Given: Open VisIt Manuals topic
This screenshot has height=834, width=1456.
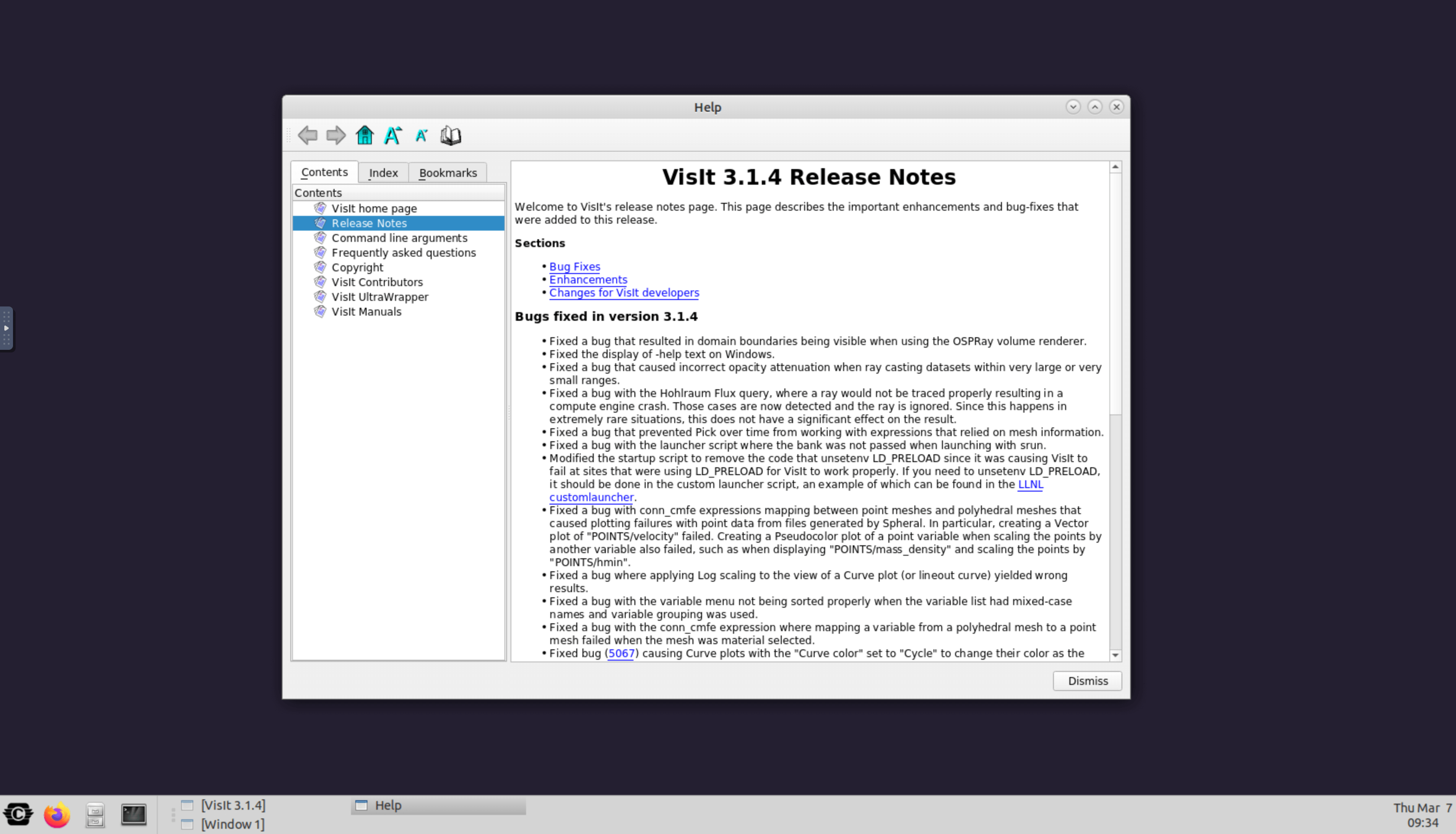Looking at the screenshot, I should click(367, 312).
